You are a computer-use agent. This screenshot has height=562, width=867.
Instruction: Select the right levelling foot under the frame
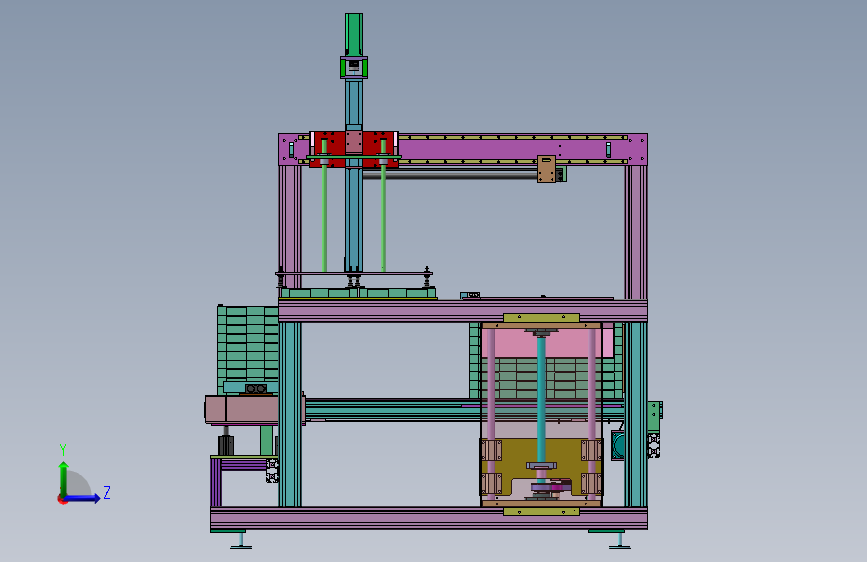tap(619, 540)
